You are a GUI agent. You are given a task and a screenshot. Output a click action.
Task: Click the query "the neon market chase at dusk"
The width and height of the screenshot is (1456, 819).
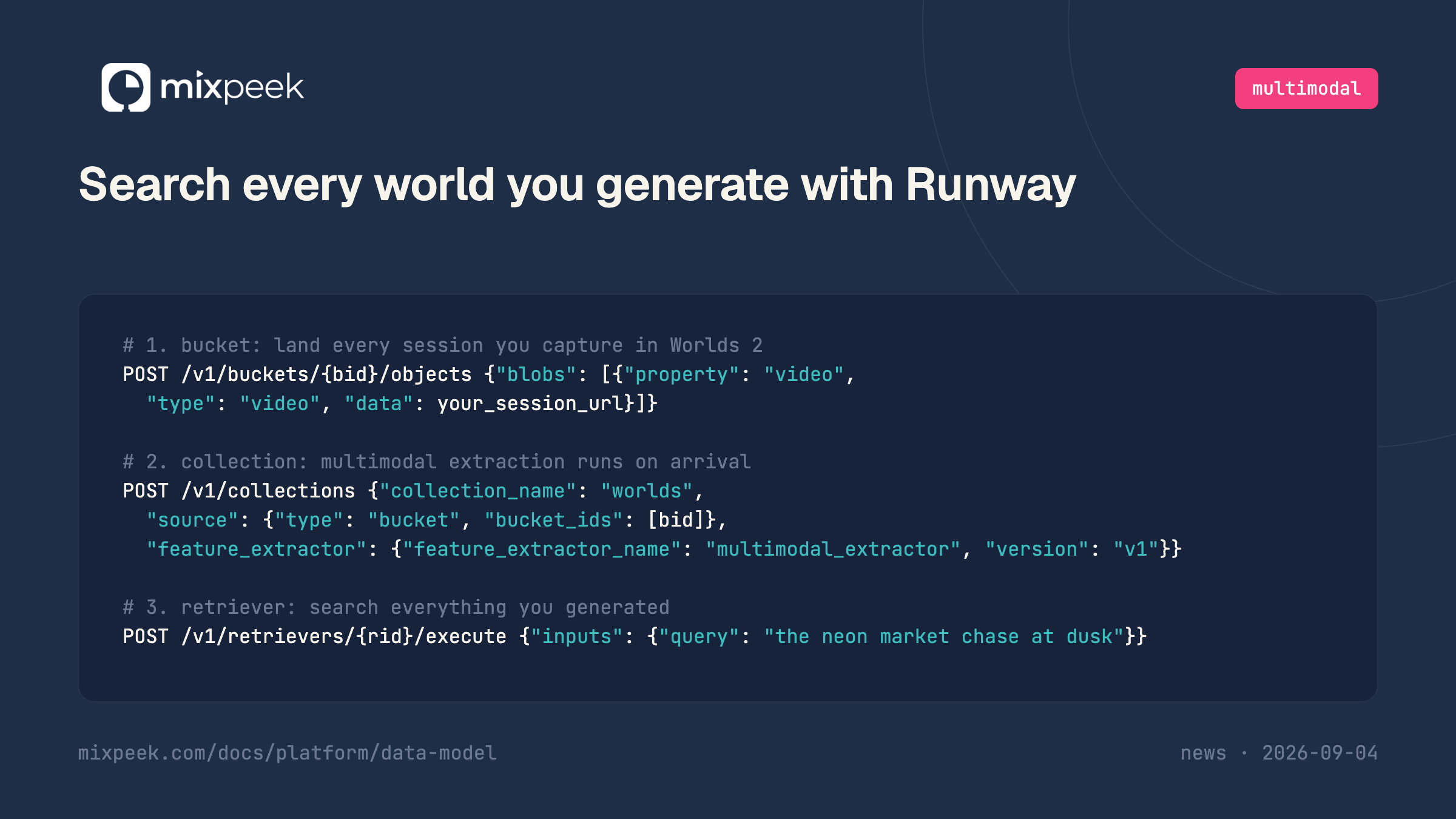944,636
